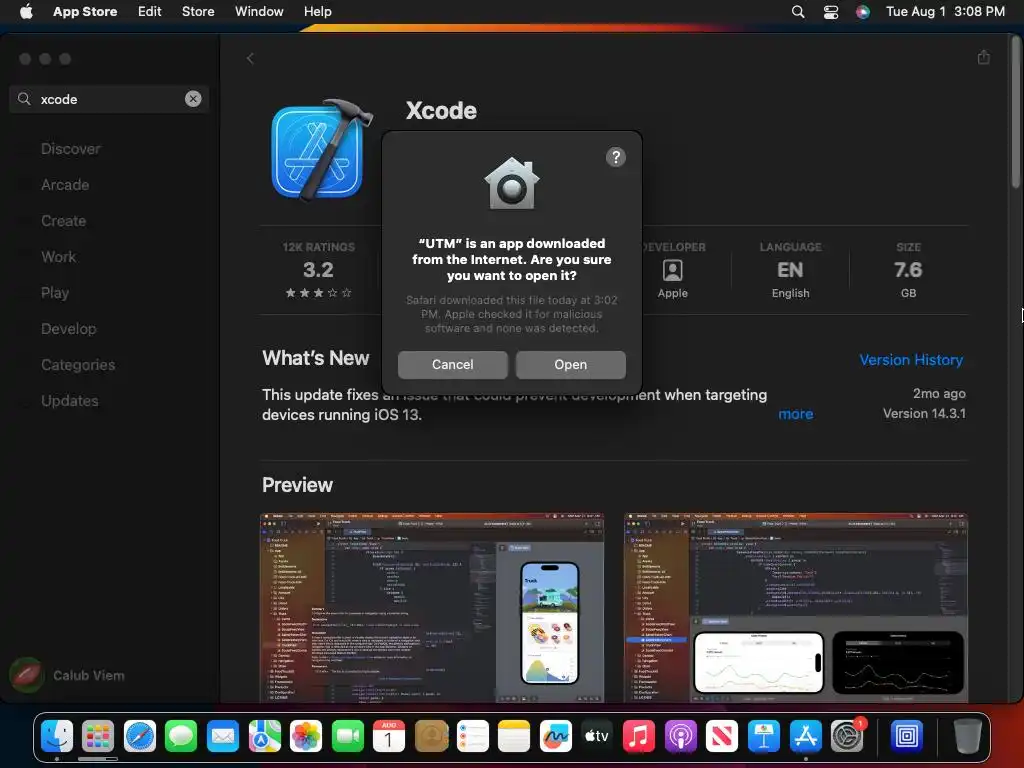Open App Store from the Dock

pos(805,736)
